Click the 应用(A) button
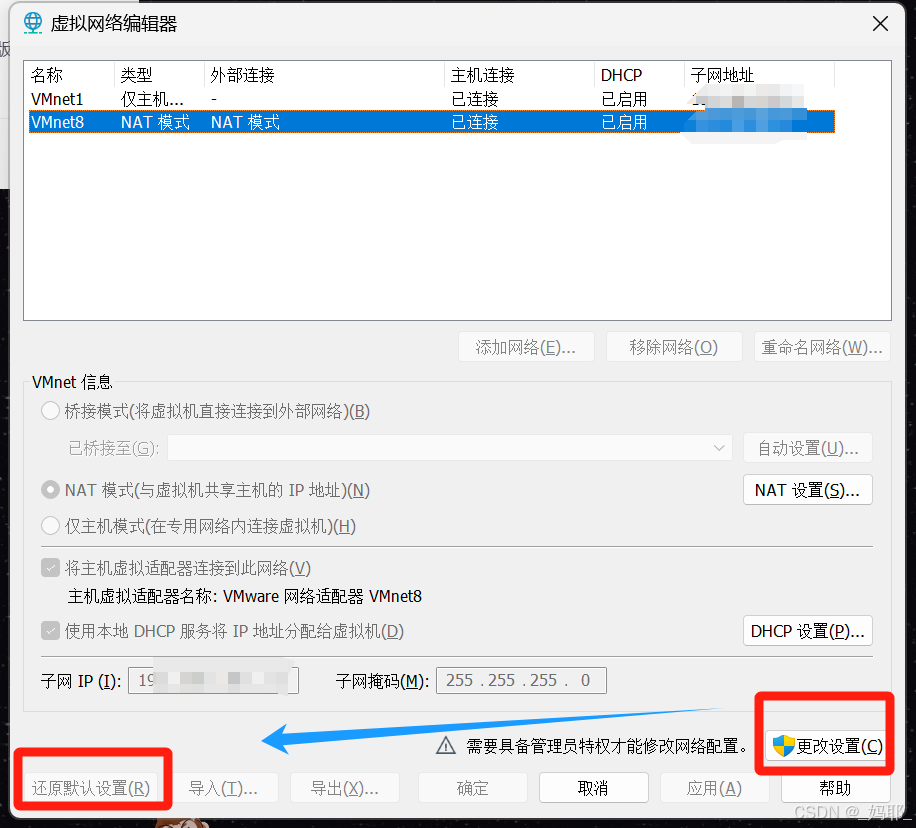Viewport: 916px width, 828px height. tap(714, 788)
